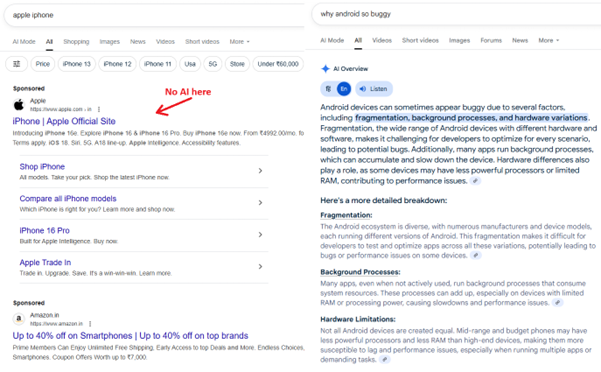This screenshot has width=601, height=372.
Task: Select the iPhone 13 filter chip
Action: 77,64
